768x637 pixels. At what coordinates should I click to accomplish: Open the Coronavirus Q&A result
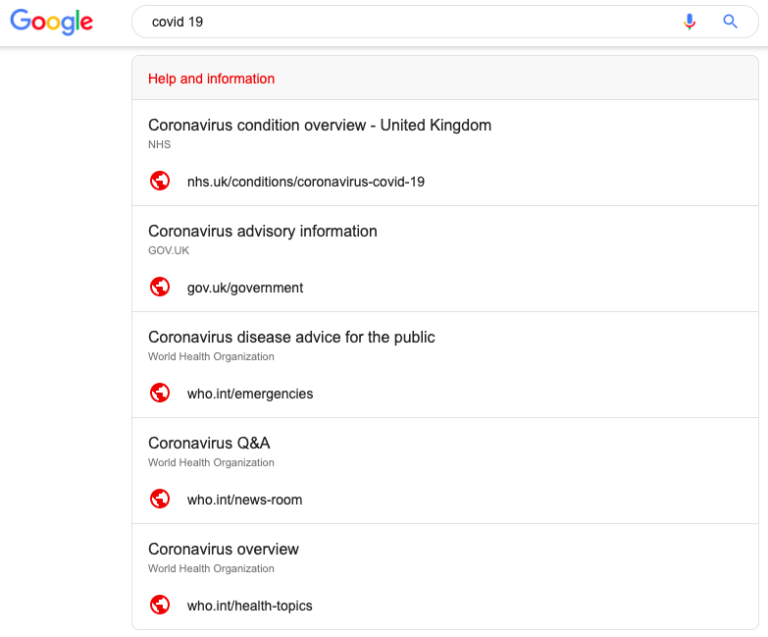point(209,443)
